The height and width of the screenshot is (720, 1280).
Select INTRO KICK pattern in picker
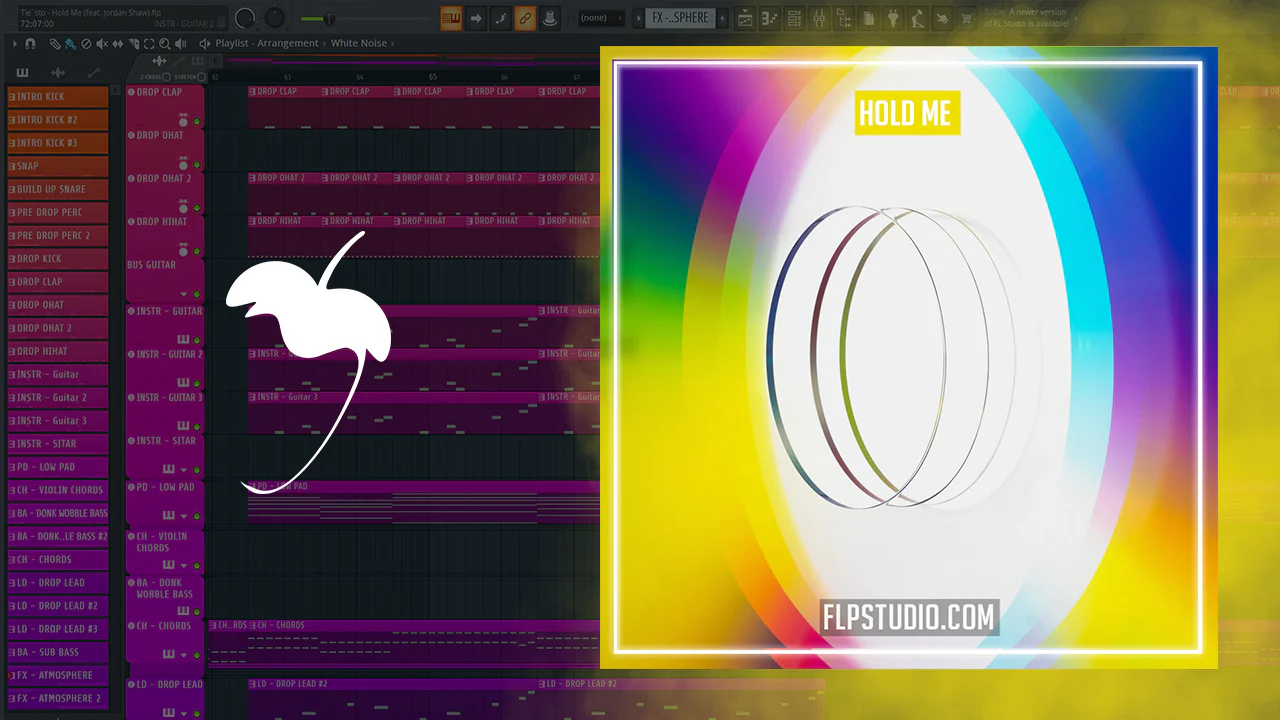tap(58, 97)
